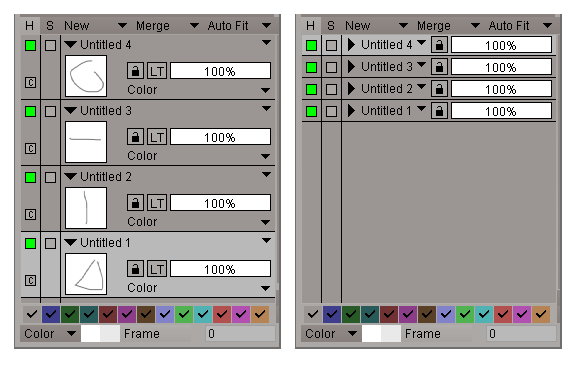Screen dimensions: 578x369
Task: Click the C icon on Untitled 4 layer
Action: point(31,82)
